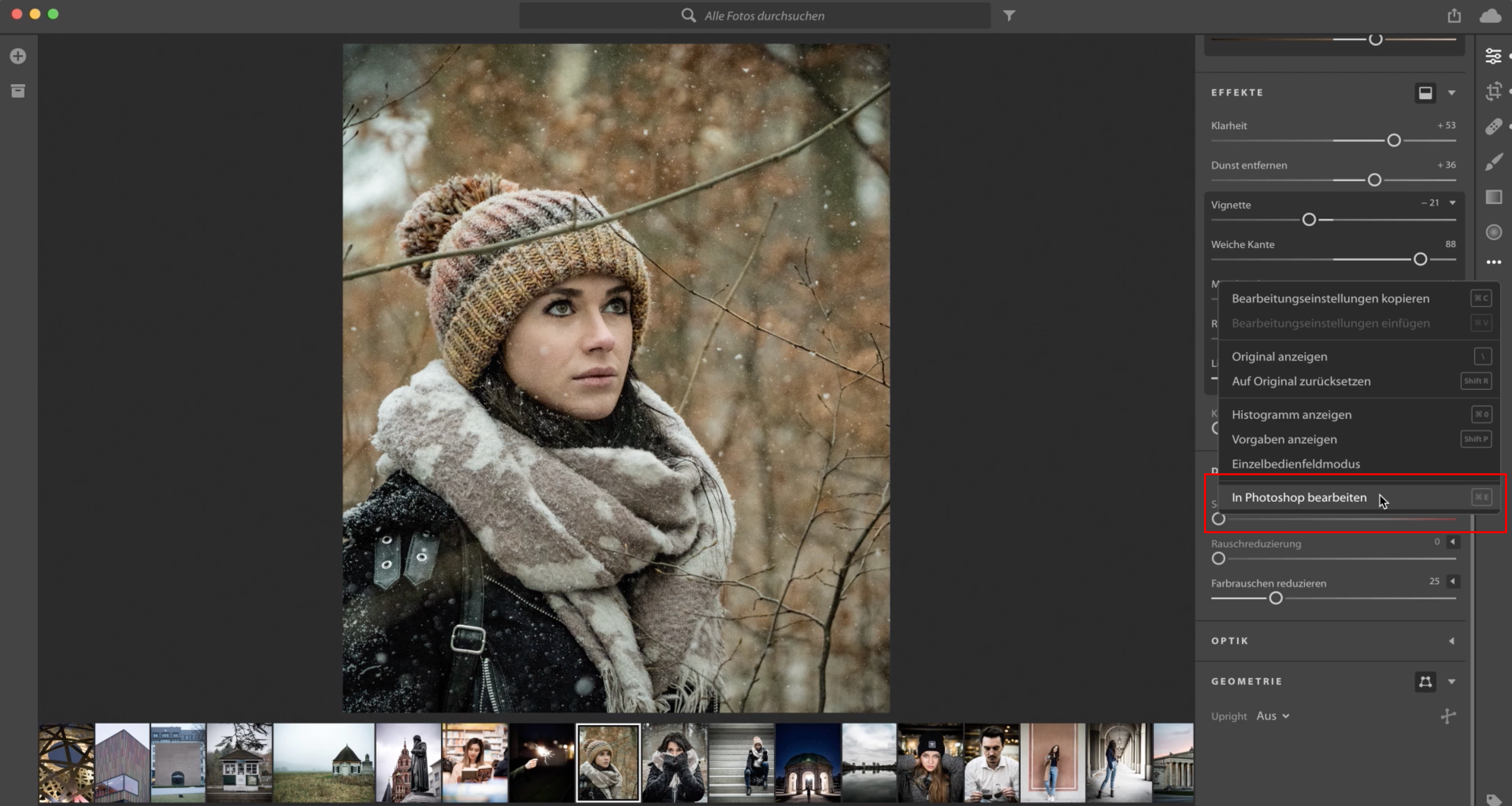Select the Crop and Rotate tool
Screen dimensions: 1512x806
pyautogui.click(x=1493, y=92)
